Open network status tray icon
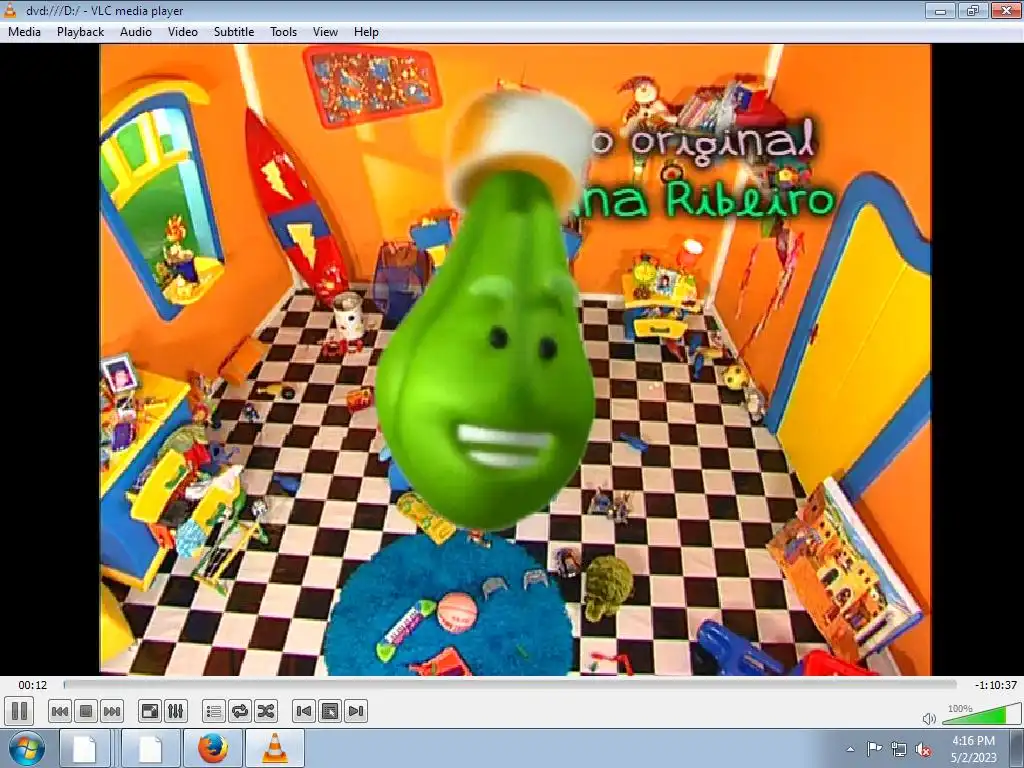This screenshot has height=768, width=1024. tap(899, 749)
